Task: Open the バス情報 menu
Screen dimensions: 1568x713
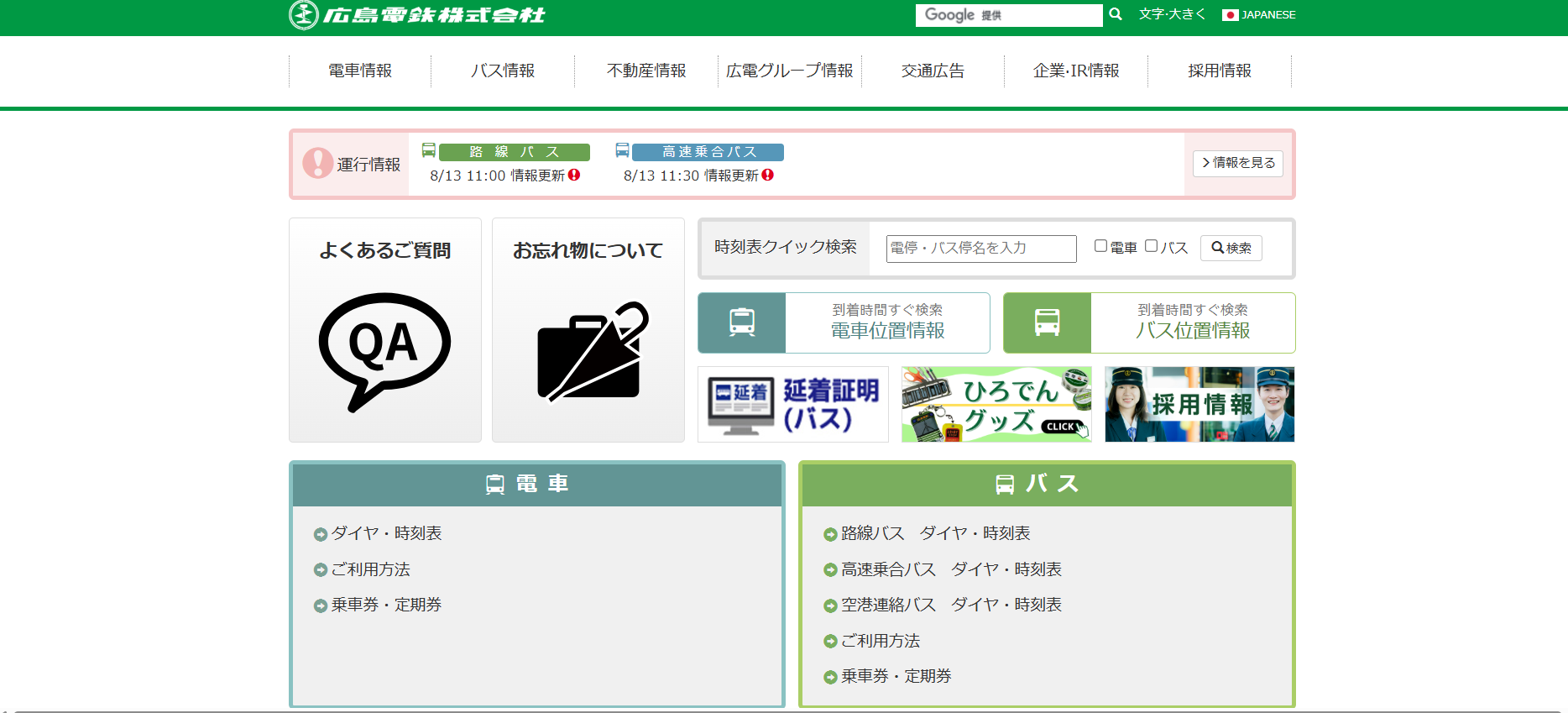Action: pos(503,71)
